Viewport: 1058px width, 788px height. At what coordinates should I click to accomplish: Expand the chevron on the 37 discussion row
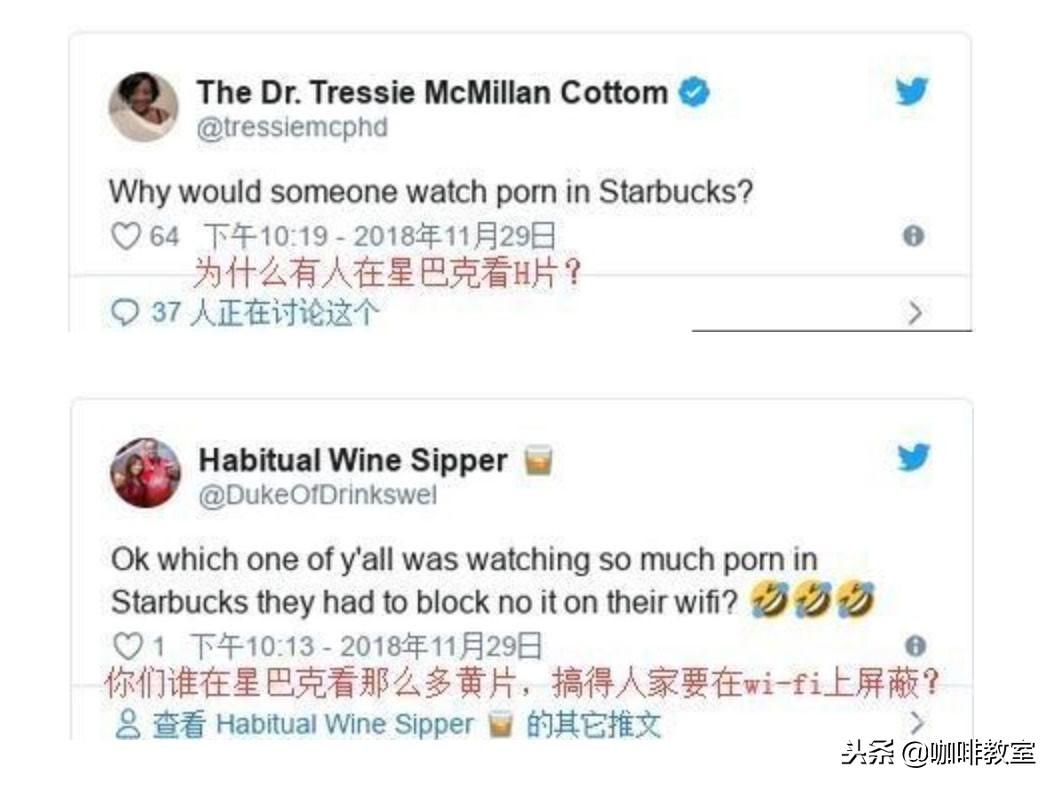[915, 313]
